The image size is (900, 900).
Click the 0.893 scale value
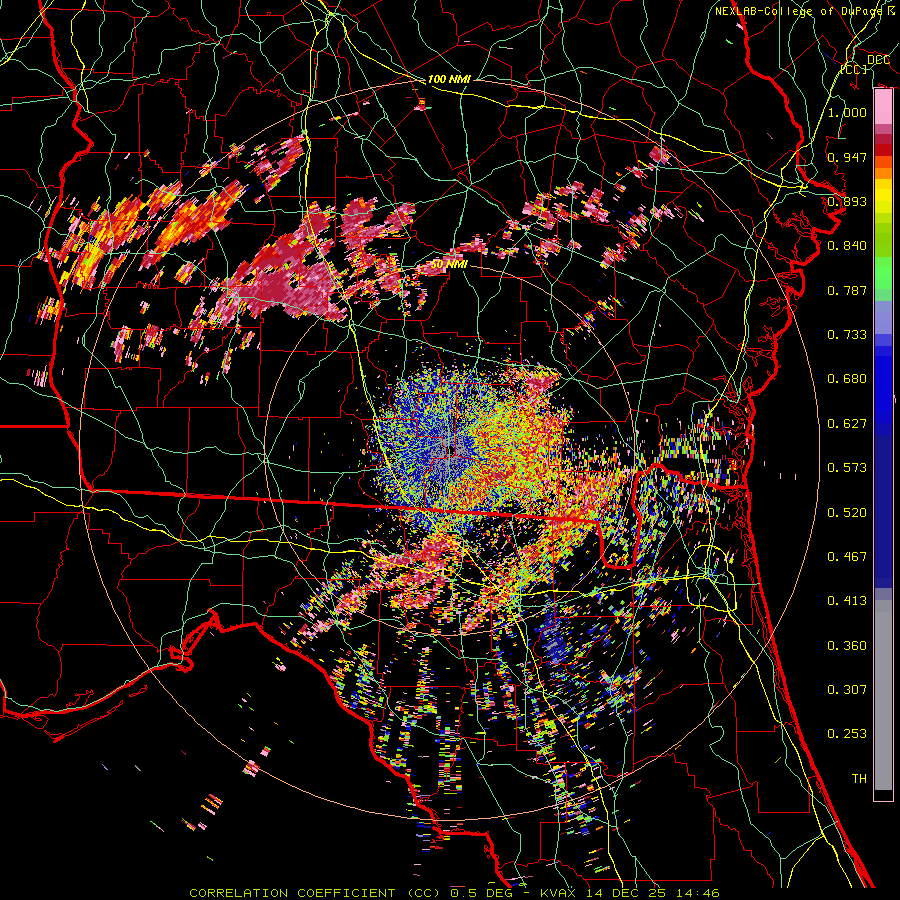(x=847, y=201)
